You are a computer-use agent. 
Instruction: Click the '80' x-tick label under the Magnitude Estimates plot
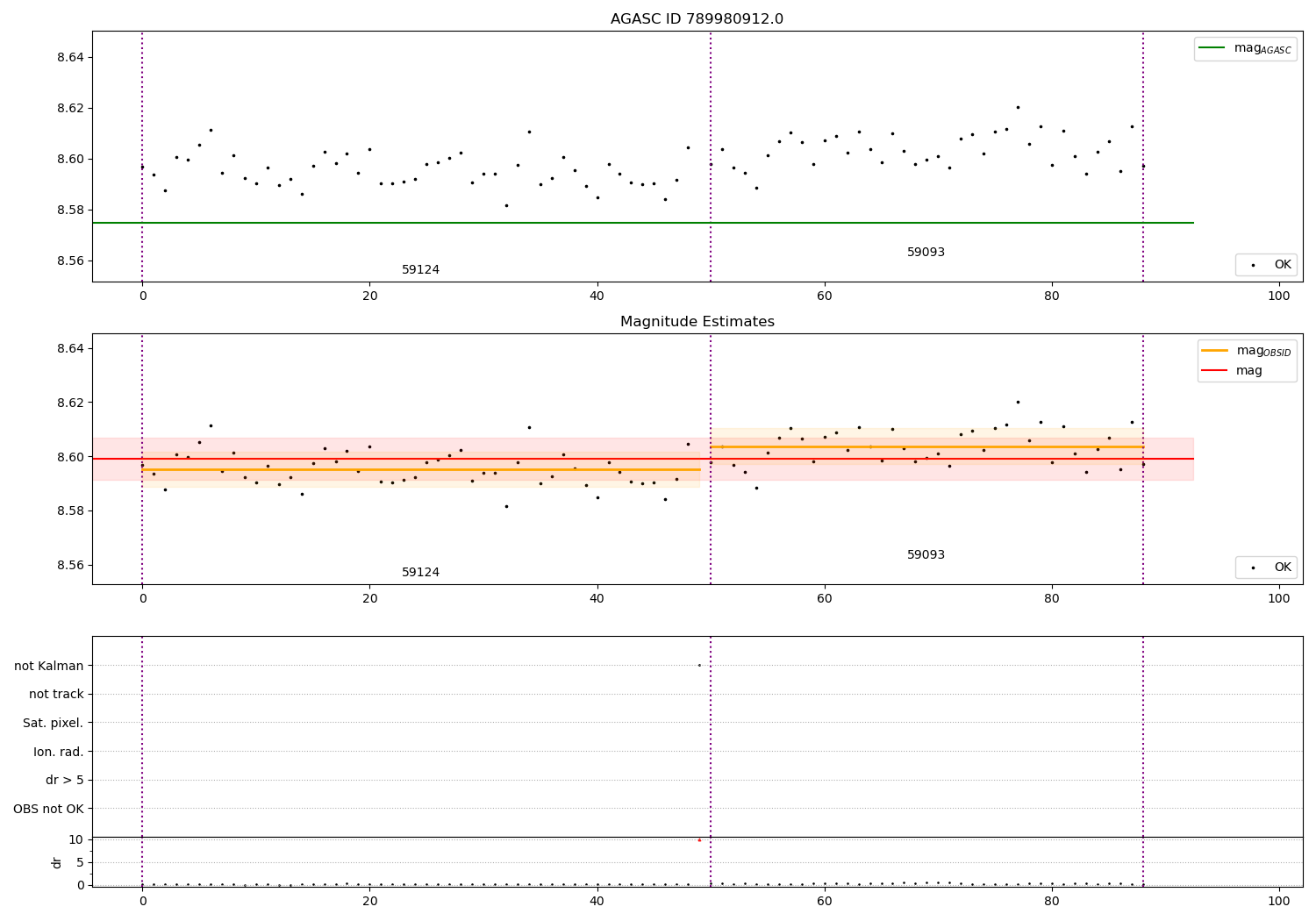pyautogui.click(x=1051, y=598)
